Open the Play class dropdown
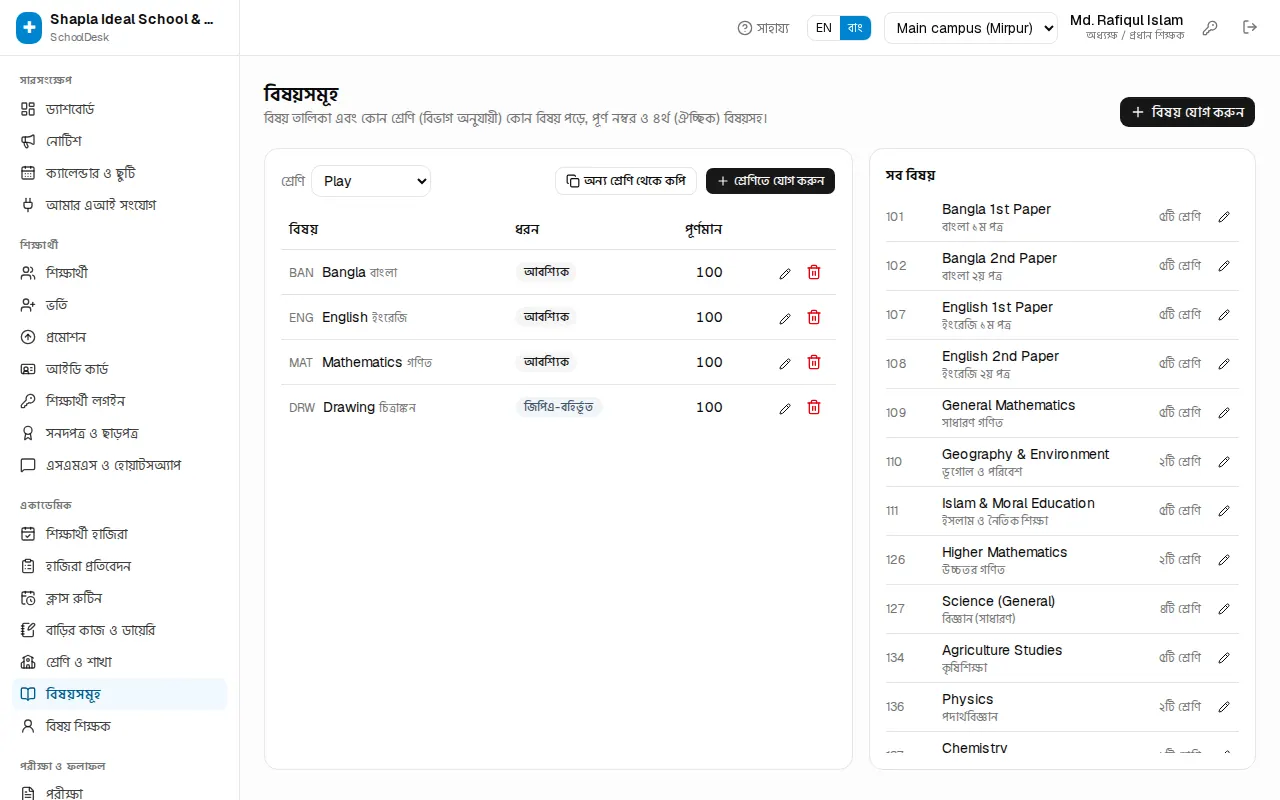1280x800 pixels. coord(371,181)
